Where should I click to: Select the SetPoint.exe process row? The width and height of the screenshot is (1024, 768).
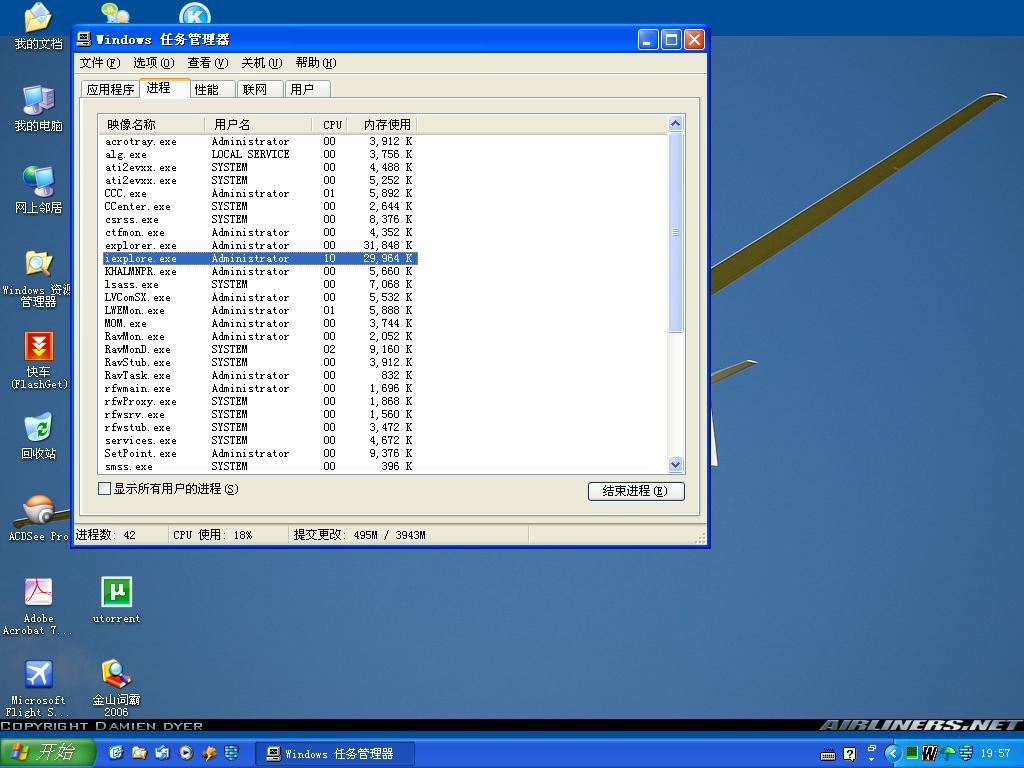260,453
